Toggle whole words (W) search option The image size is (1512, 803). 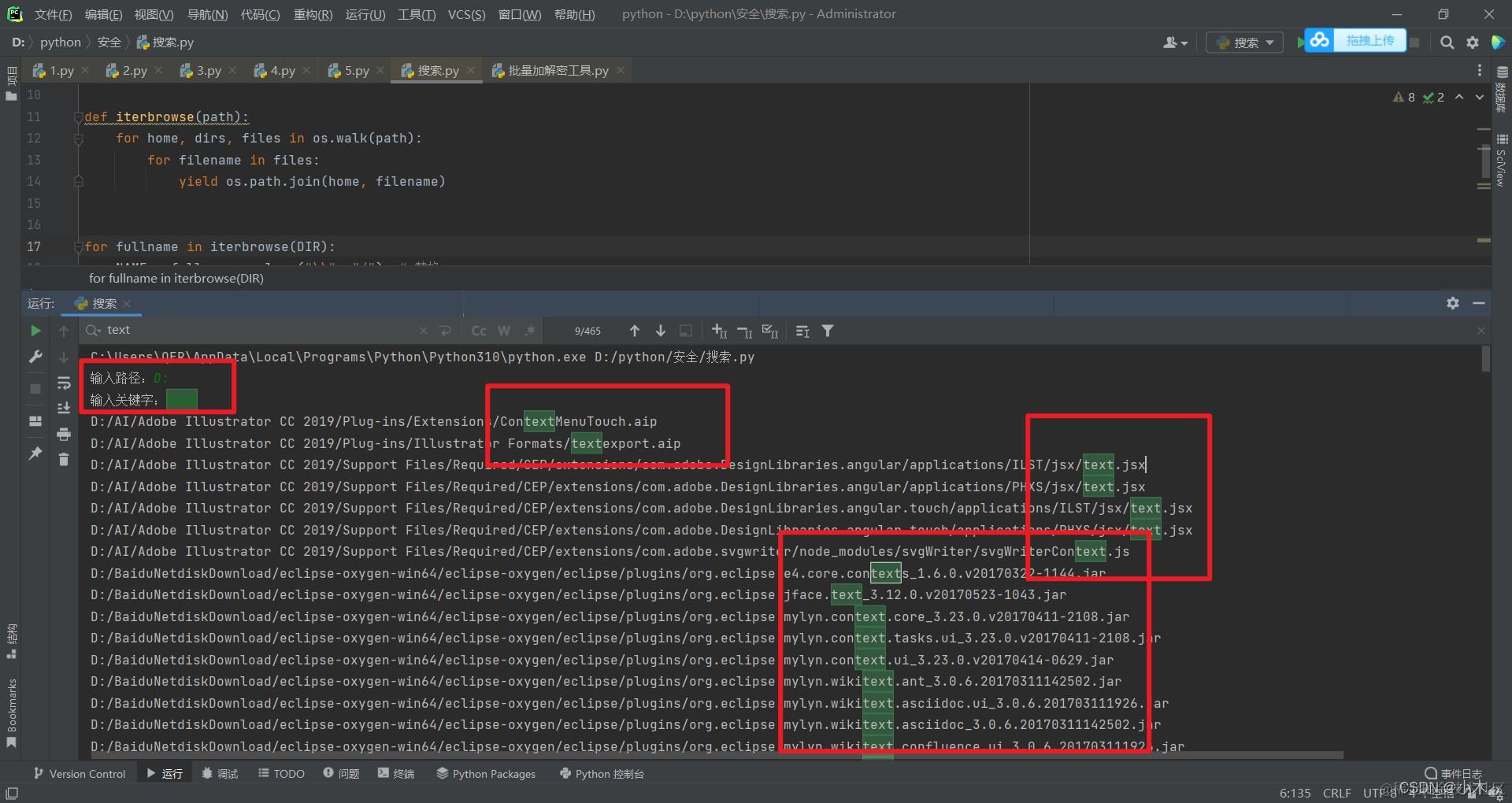click(x=504, y=331)
